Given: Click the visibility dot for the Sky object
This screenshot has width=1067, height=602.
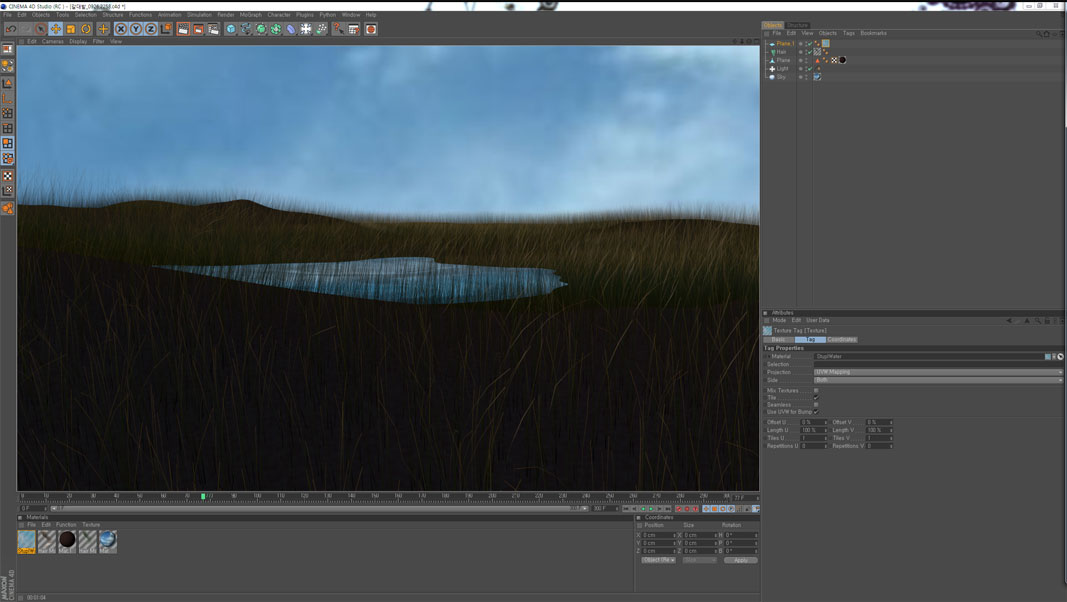Looking at the screenshot, I should click(x=800, y=76).
